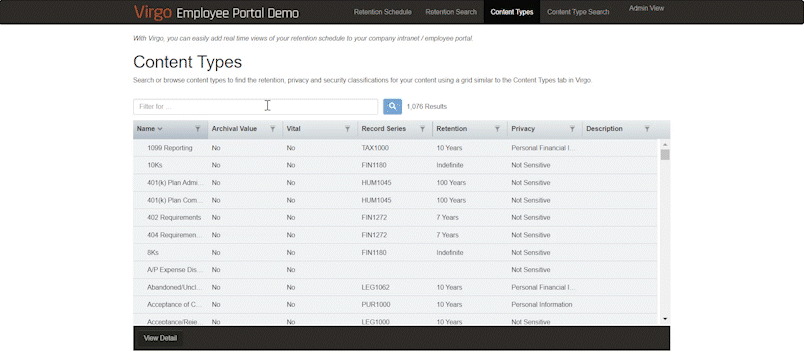Viewport: 804px width, 360px height.
Task: Click the View Detail button
Action: click(x=160, y=338)
